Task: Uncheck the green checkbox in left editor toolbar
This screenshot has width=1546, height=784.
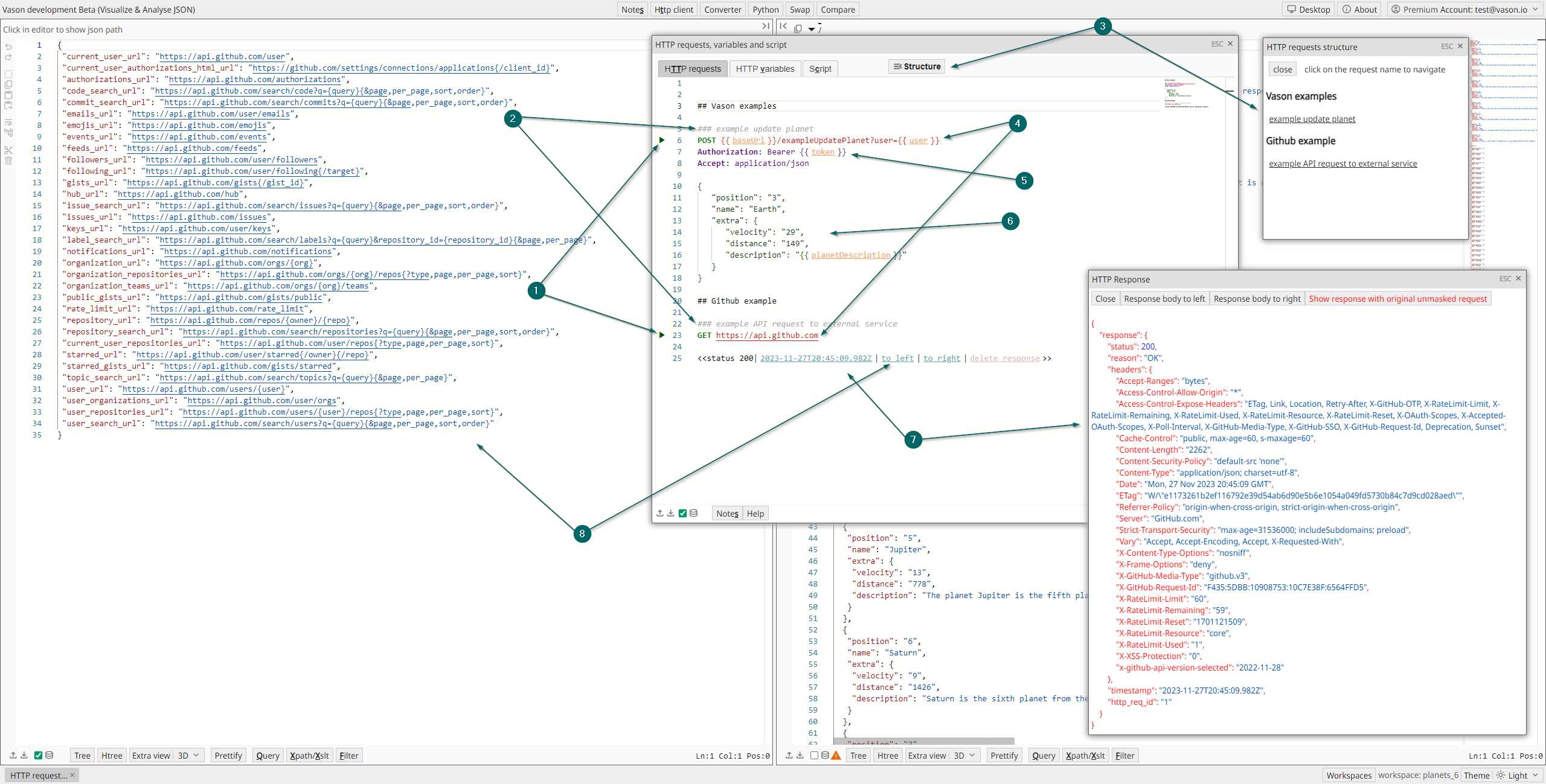Action: [x=38, y=755]
